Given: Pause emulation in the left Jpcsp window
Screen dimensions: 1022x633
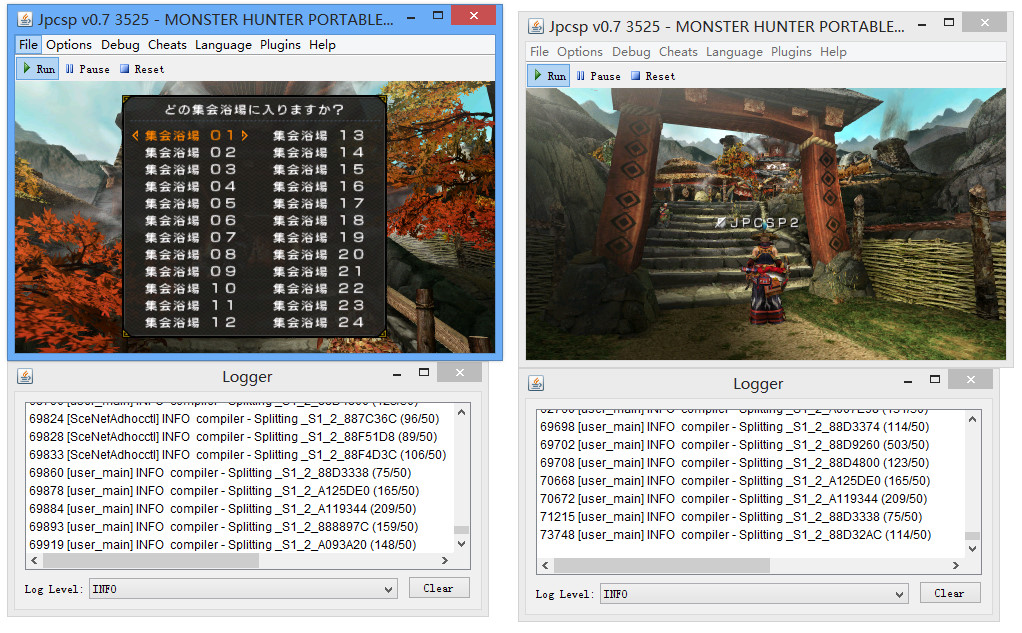Looking at the screenshot, I should (x=87, y=69).
